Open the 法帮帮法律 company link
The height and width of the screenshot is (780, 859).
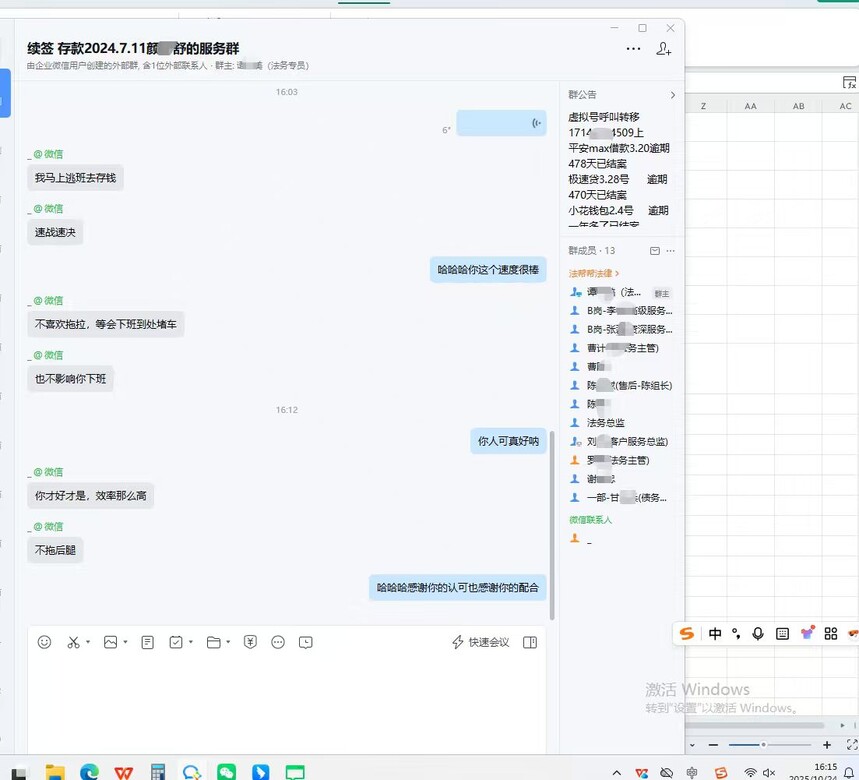pos(594,273)
